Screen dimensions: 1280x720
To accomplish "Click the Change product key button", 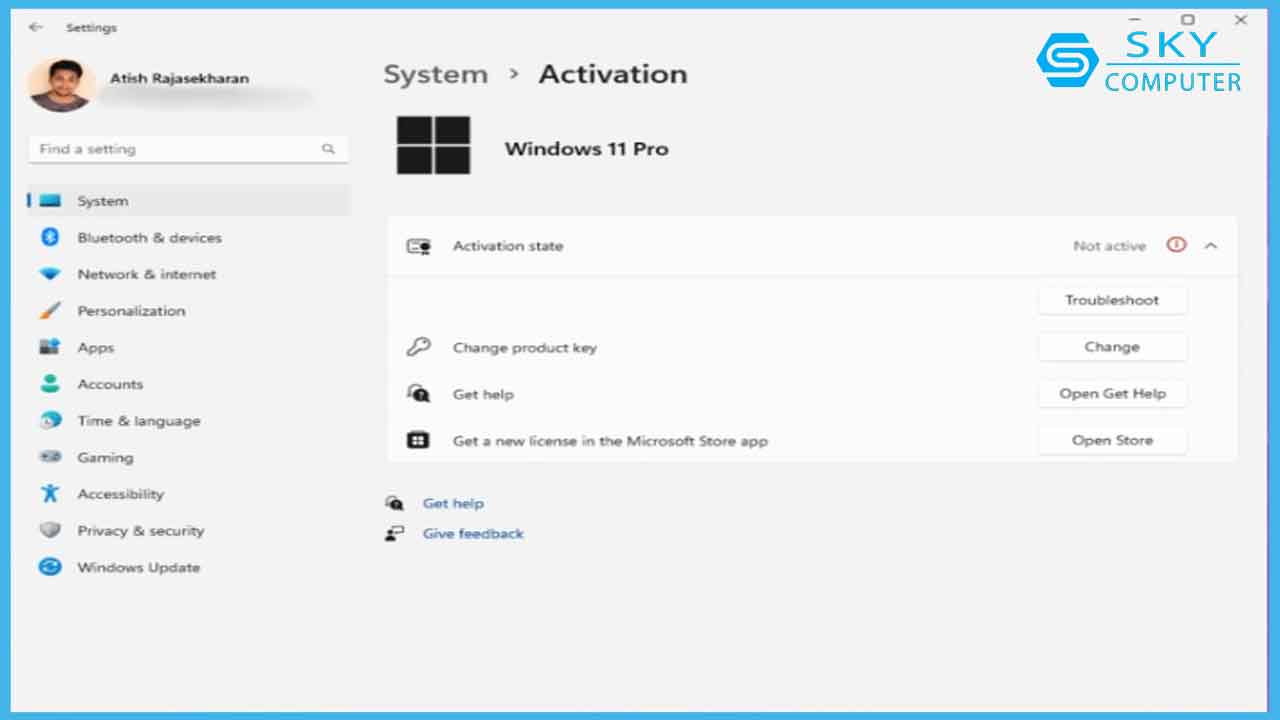I will point(1112,347).
